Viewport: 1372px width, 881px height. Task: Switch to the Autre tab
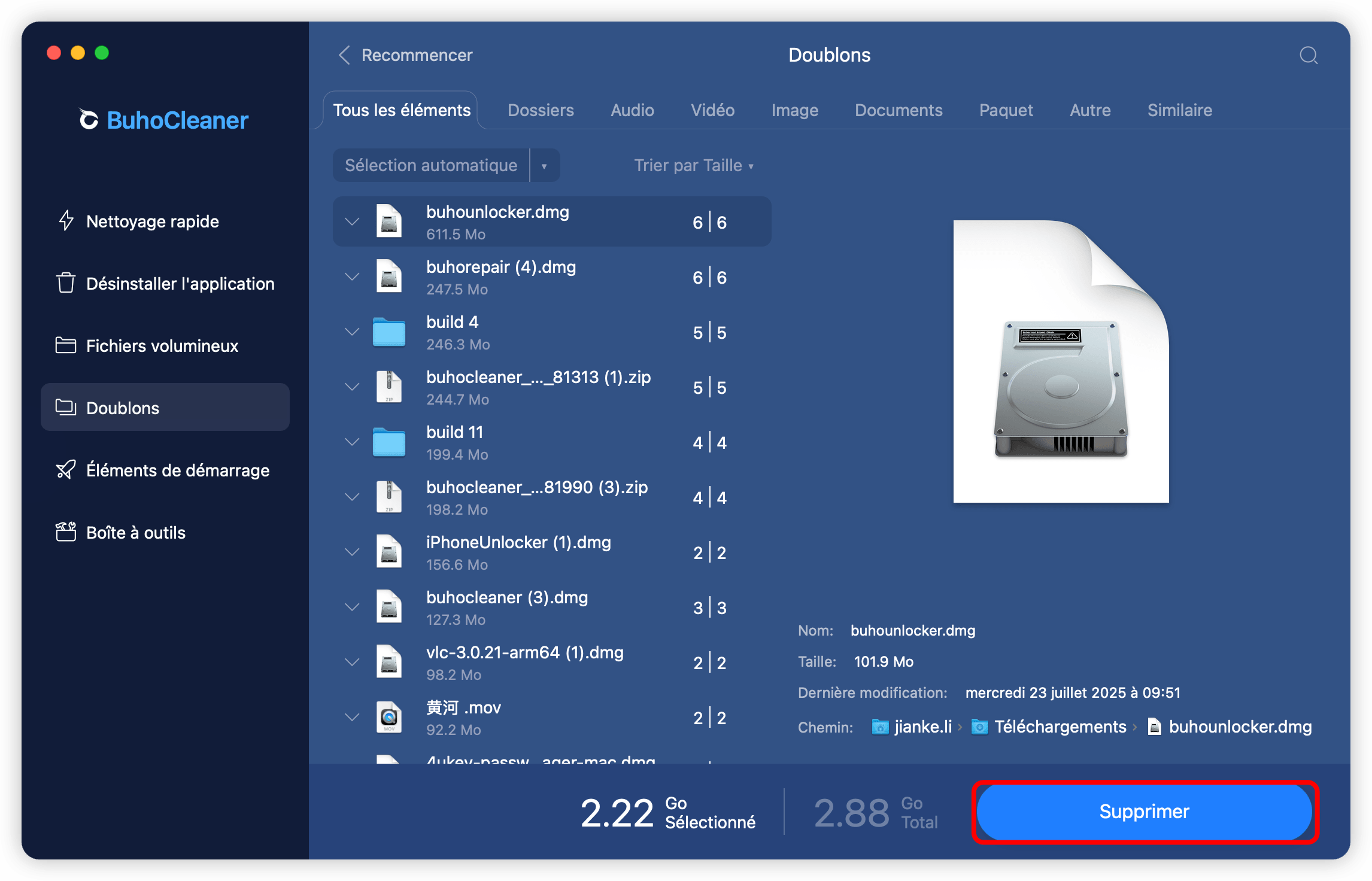[x=1090, y=110]
